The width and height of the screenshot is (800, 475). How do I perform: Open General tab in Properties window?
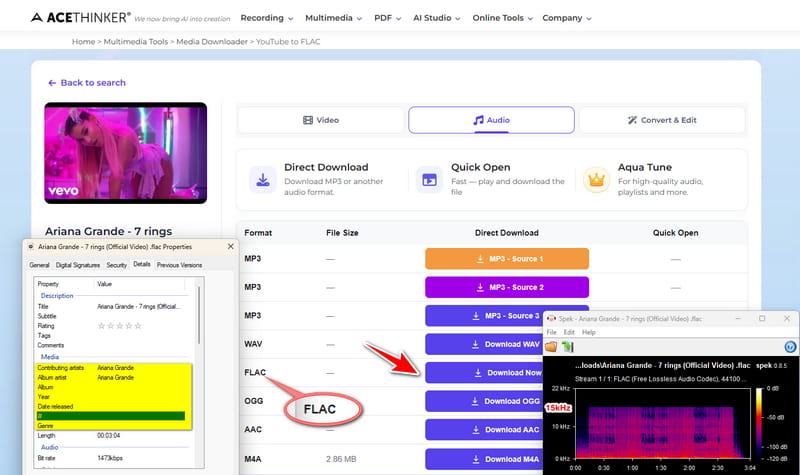(39, 265)
